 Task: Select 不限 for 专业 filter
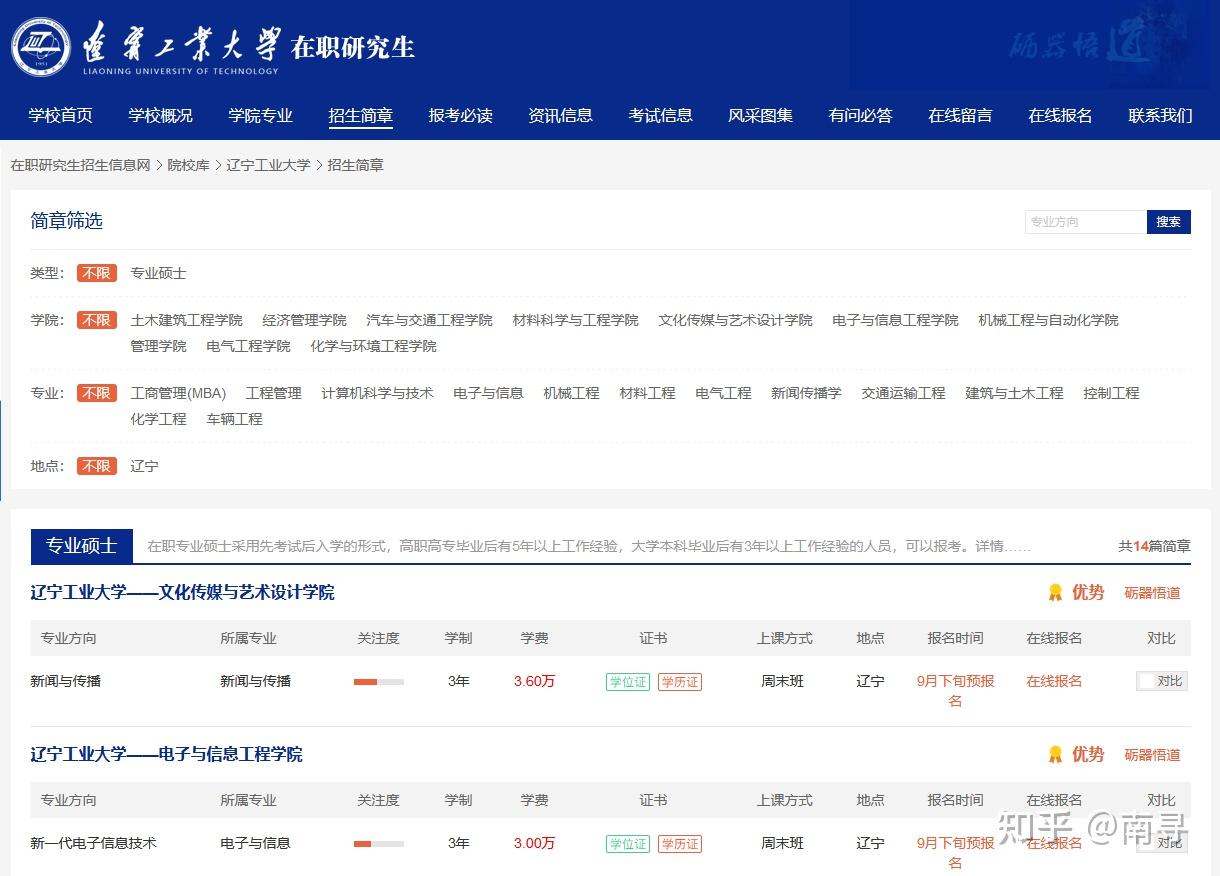pos(97,393)
